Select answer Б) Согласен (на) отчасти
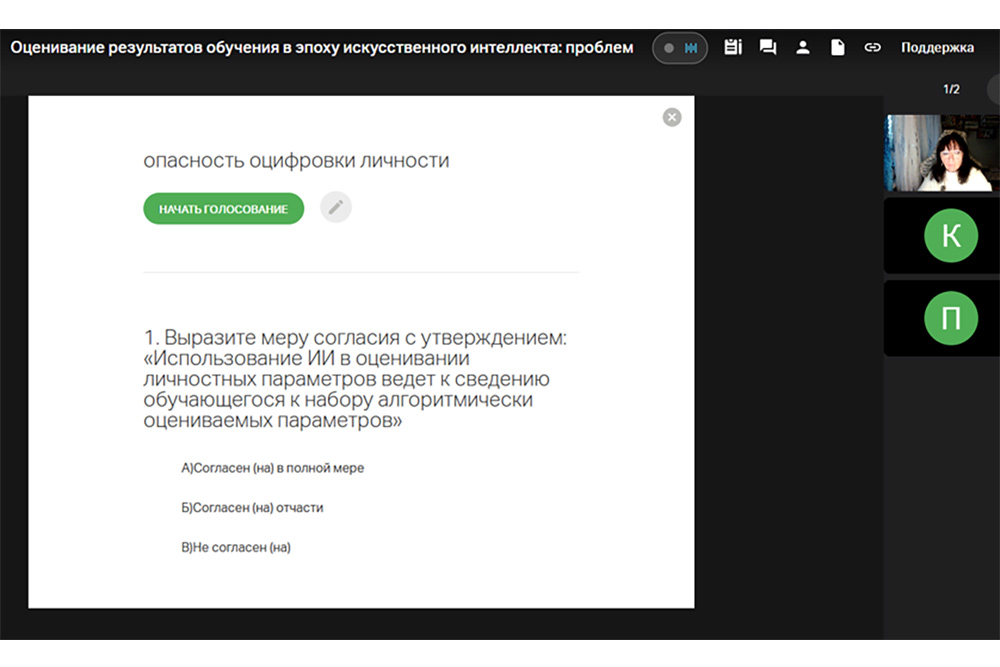This screenshot has width=1000, height=667. click(x=252, y=507)
